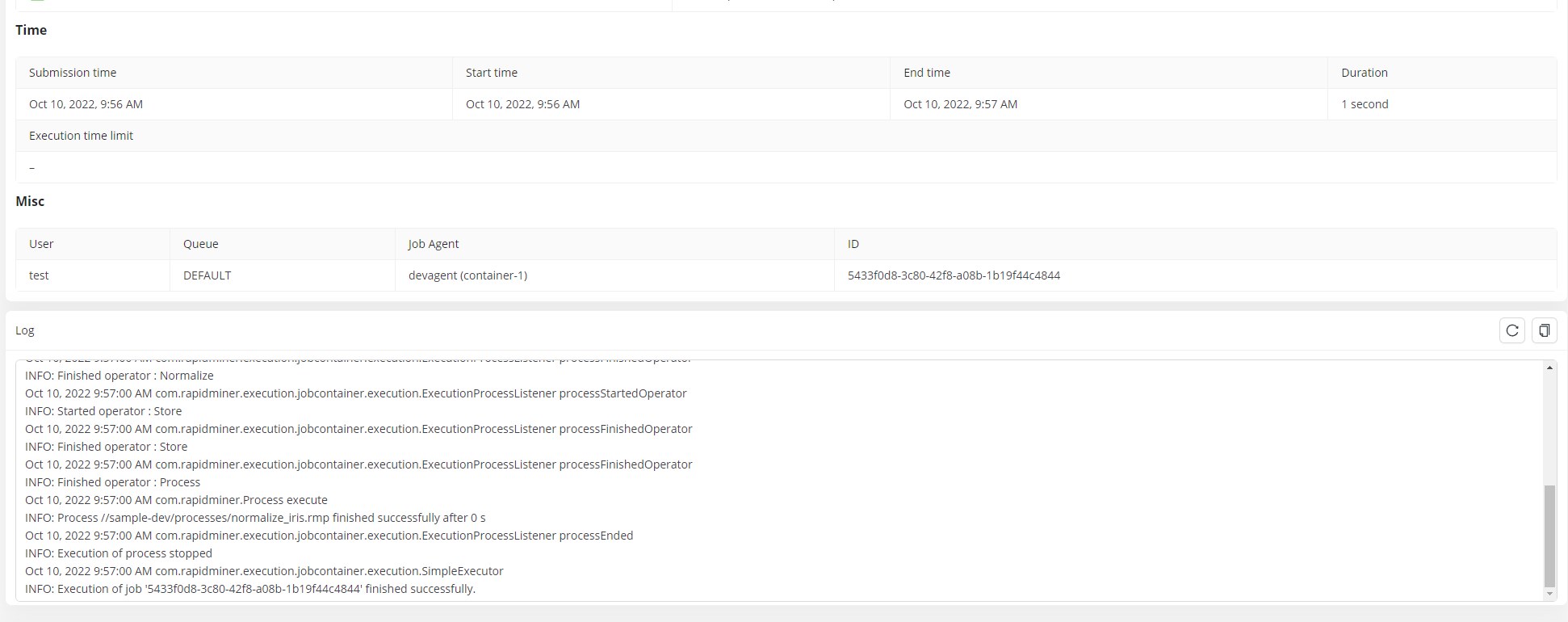Click the Submission time value
Image resolution: width=1568 pixels, height=622 pixels.
point(86,104)
